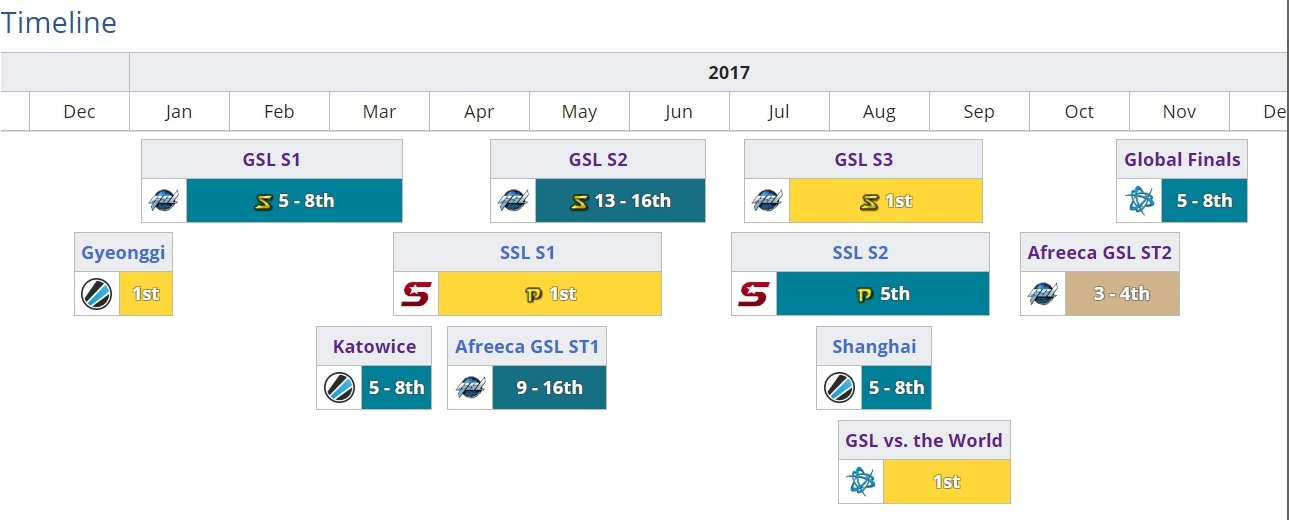Open the Global Finals link
Screen dimensions: 1289x520
click(x=1182, y=159)
